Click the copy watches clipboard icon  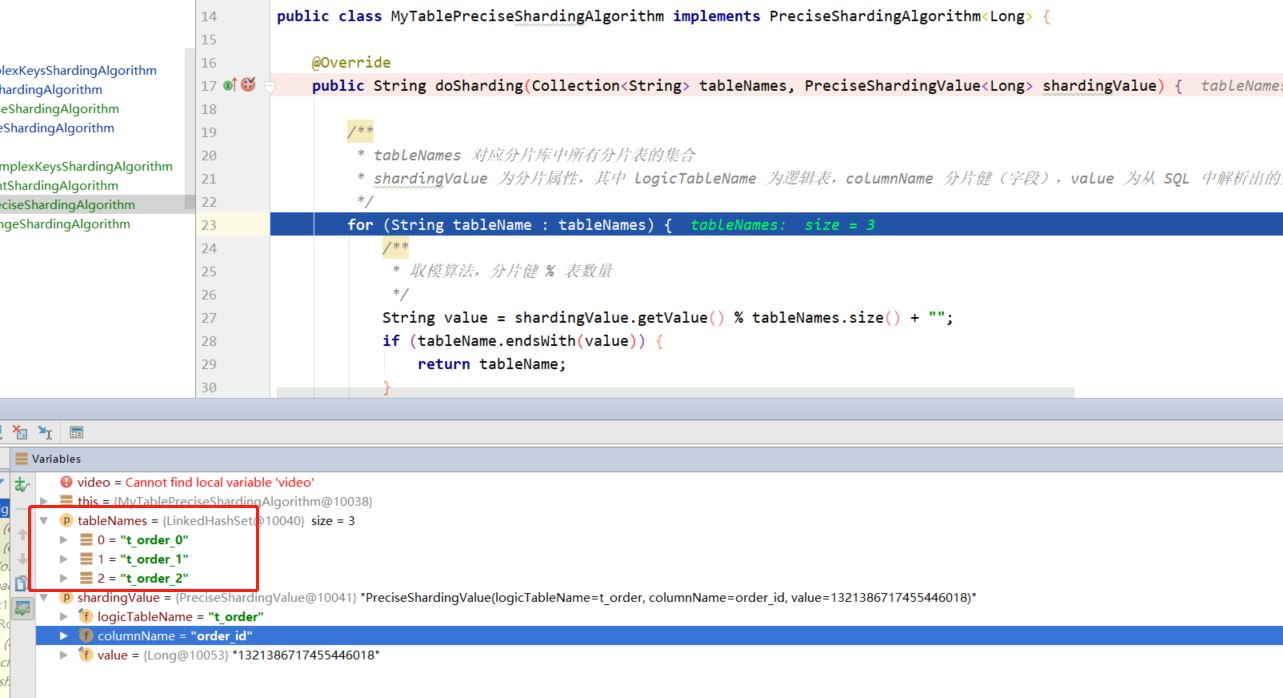21,583
